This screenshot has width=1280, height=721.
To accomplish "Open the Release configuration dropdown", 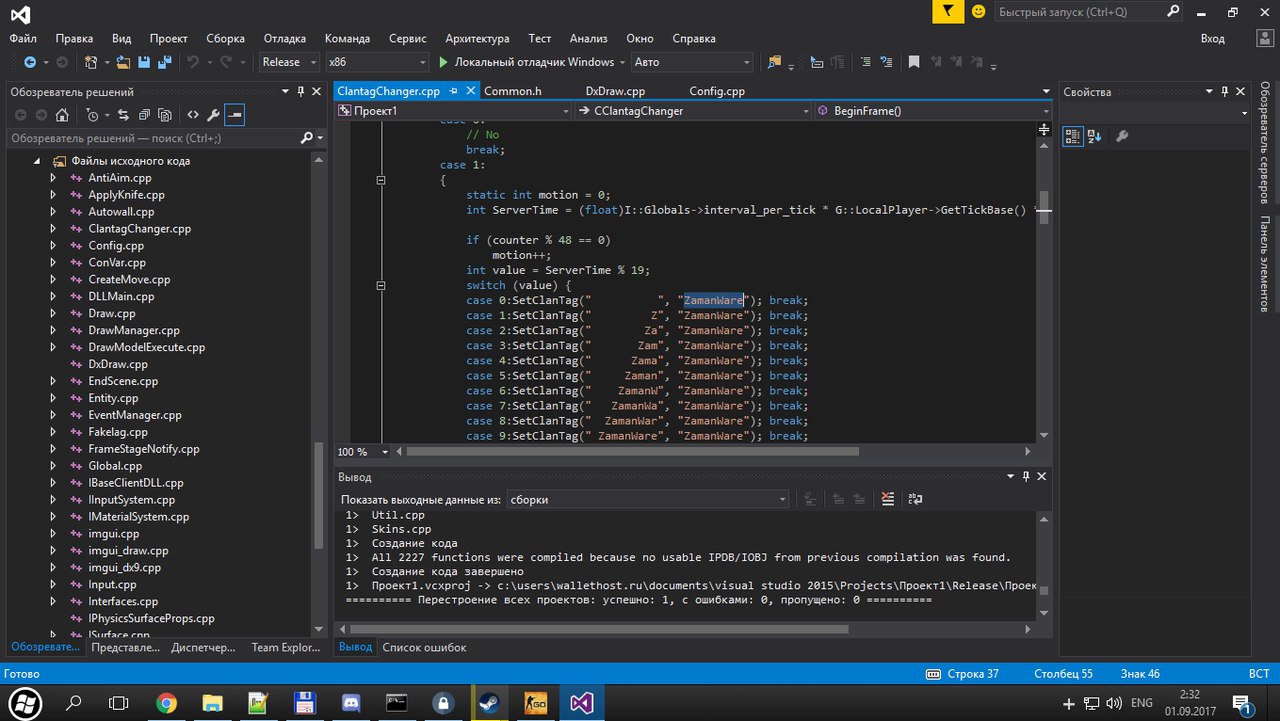I will tap(289, 62).
